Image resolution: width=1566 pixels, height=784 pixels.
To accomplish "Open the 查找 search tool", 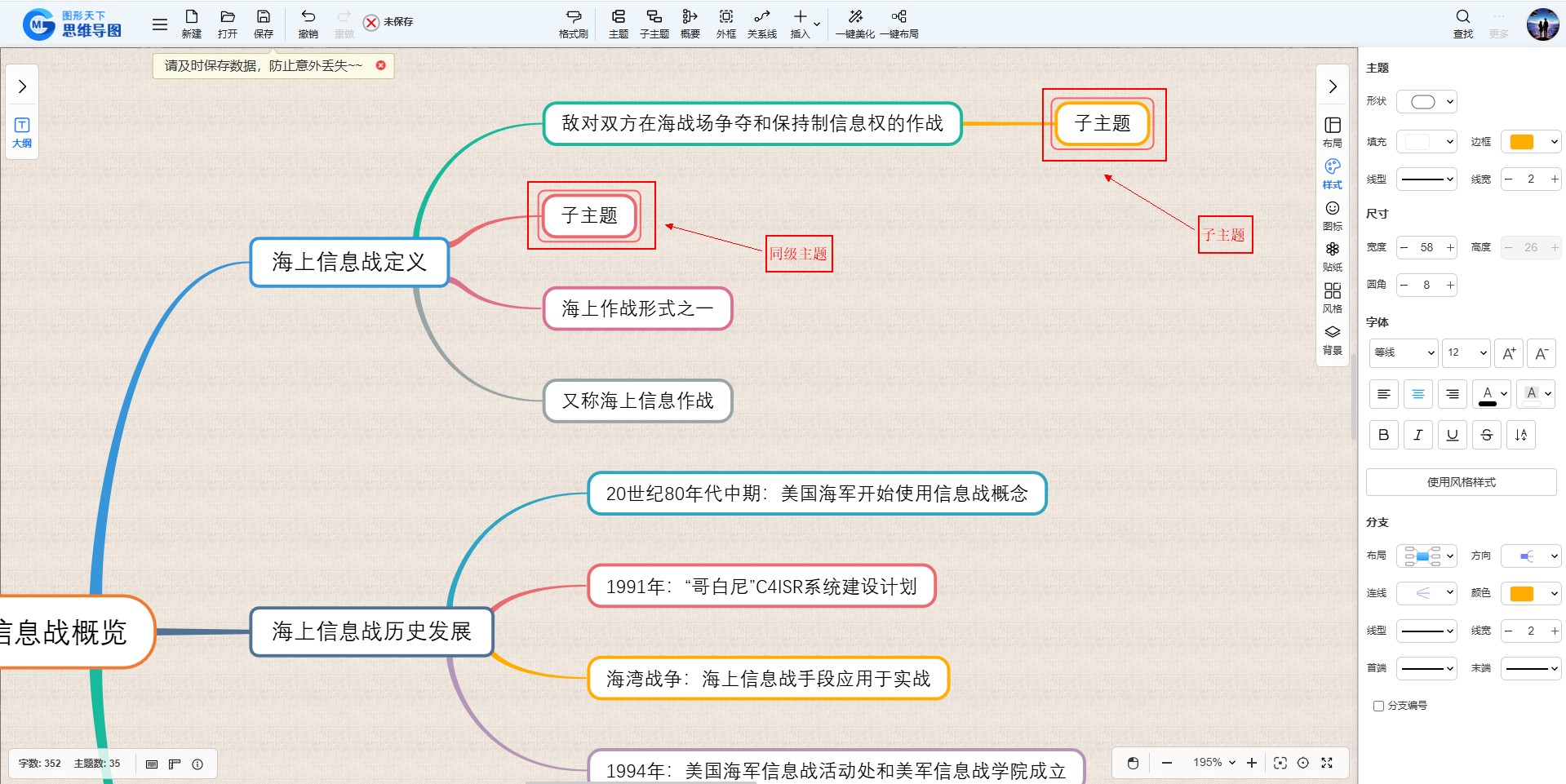I will click(x=1462, y=17).
